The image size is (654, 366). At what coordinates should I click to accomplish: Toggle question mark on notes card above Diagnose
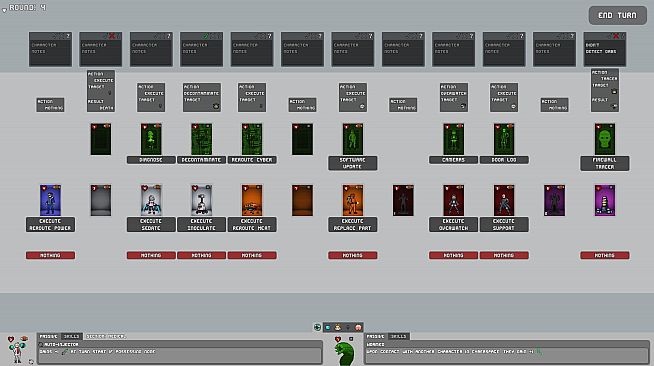coord(169,36)
